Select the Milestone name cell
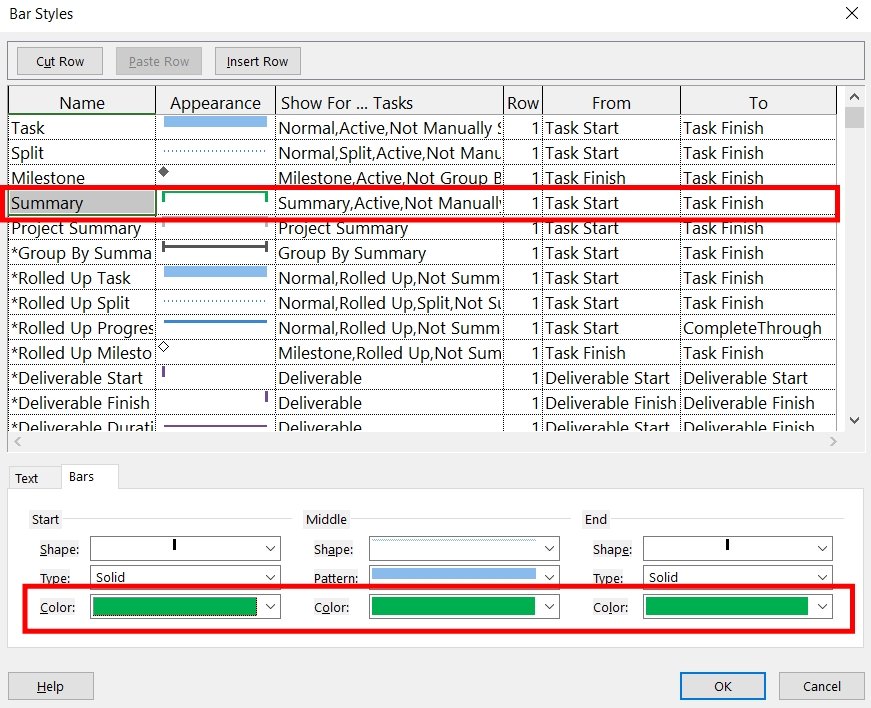The width and height of the screenshot is (871, 708). click(82, 178)
